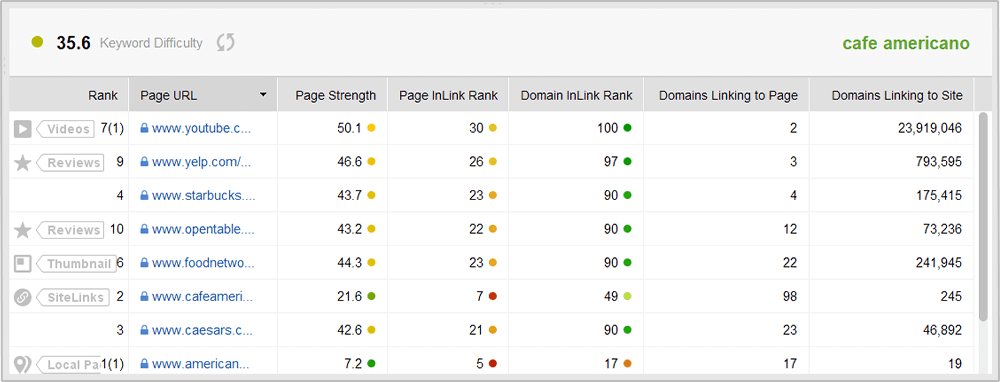Open the www.opentable.... link
The width and height of the screenshot is (1000, 382).
[x=203, y=229]
